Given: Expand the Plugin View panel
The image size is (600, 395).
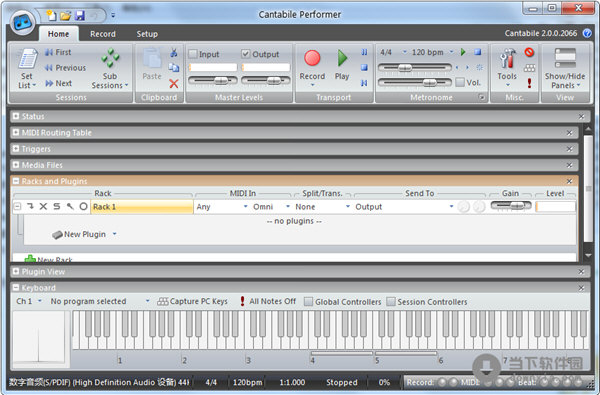Looking at the screenshot, I should coord(16,271).
